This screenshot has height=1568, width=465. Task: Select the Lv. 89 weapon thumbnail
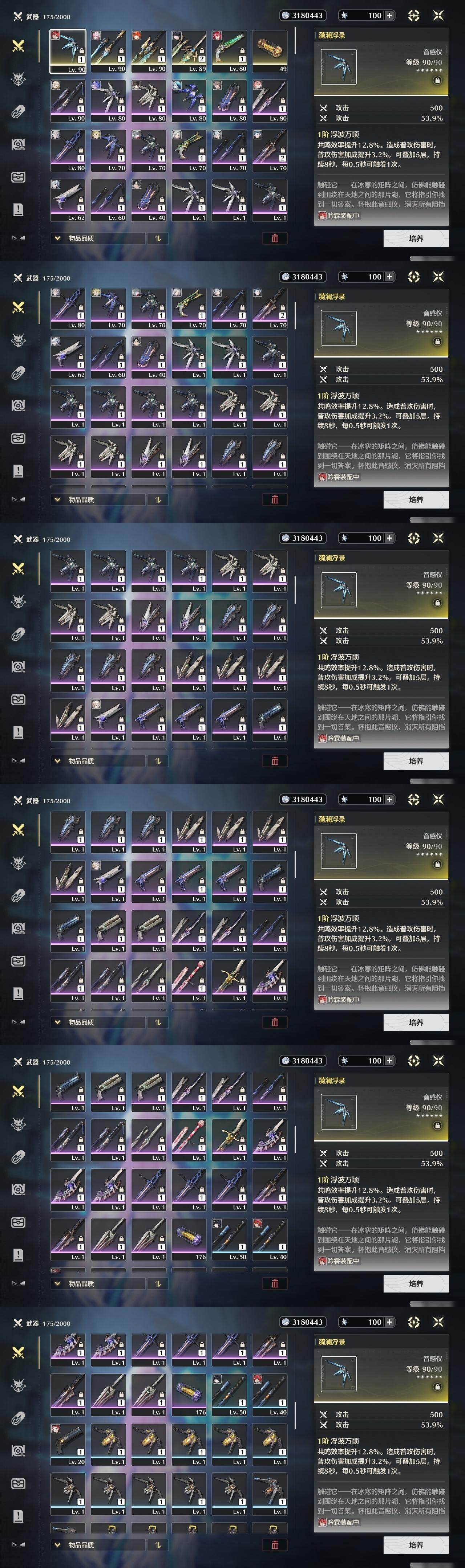tap(189, 52)
